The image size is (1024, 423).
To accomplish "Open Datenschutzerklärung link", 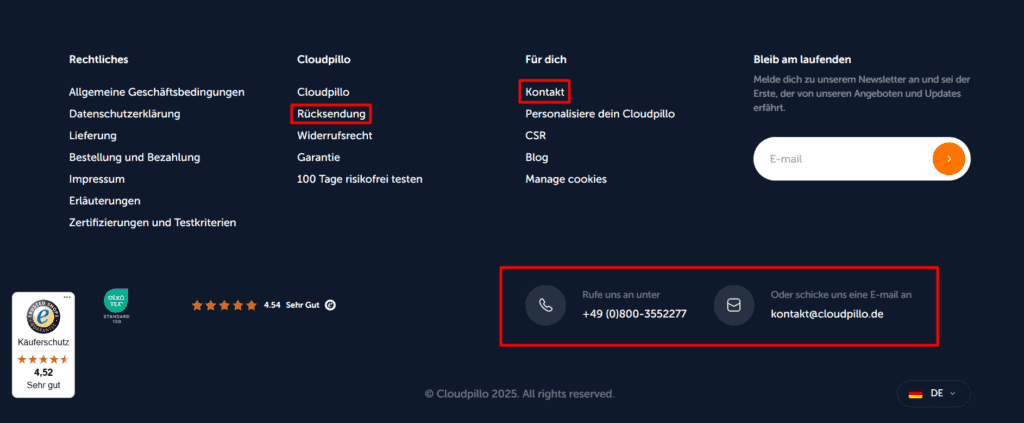I will (x=124, y=114).
